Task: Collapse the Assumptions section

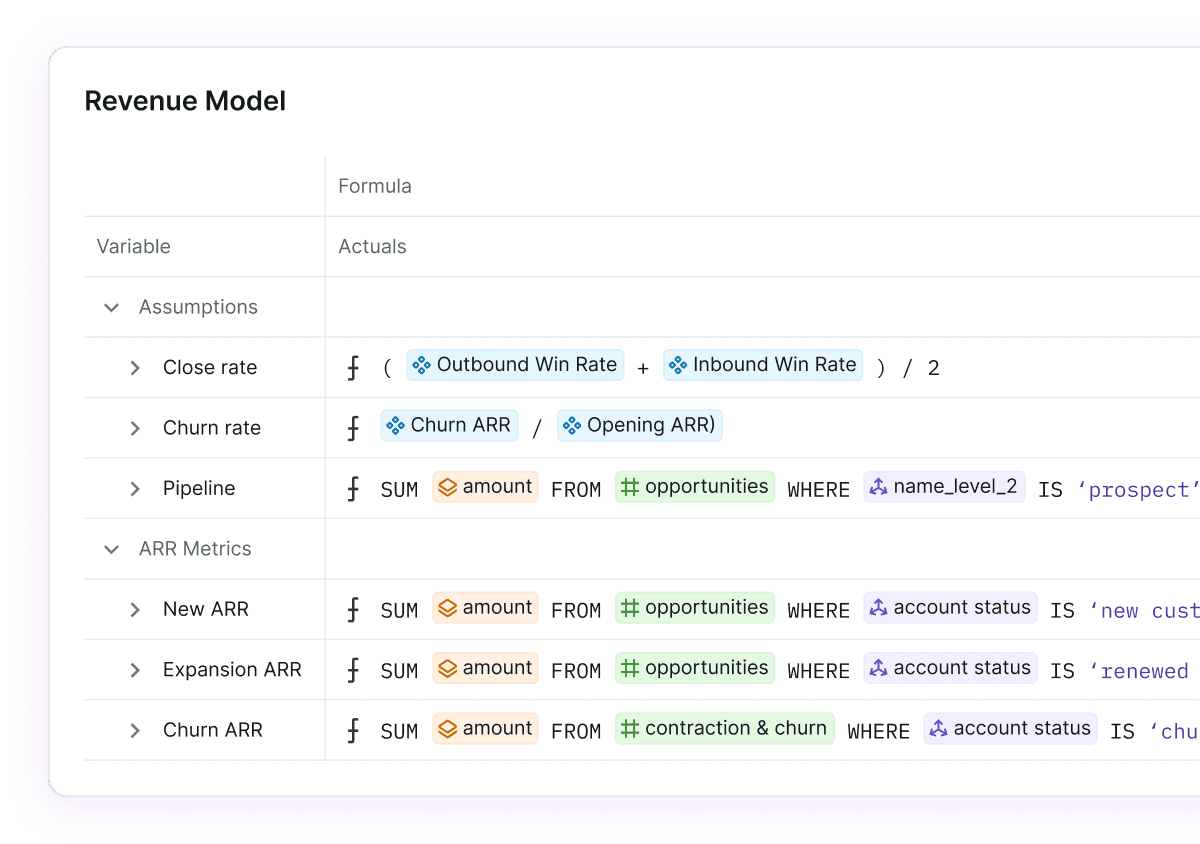Action: (111, 307)
